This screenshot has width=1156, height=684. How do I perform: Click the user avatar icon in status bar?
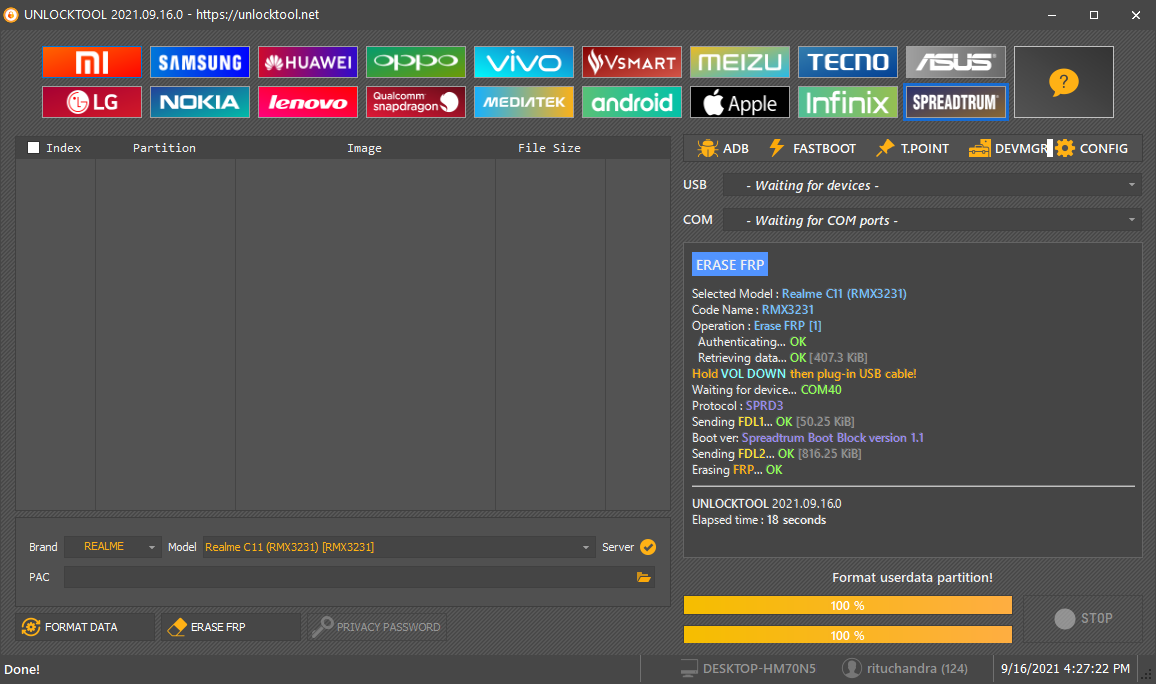tap(852, 669)
